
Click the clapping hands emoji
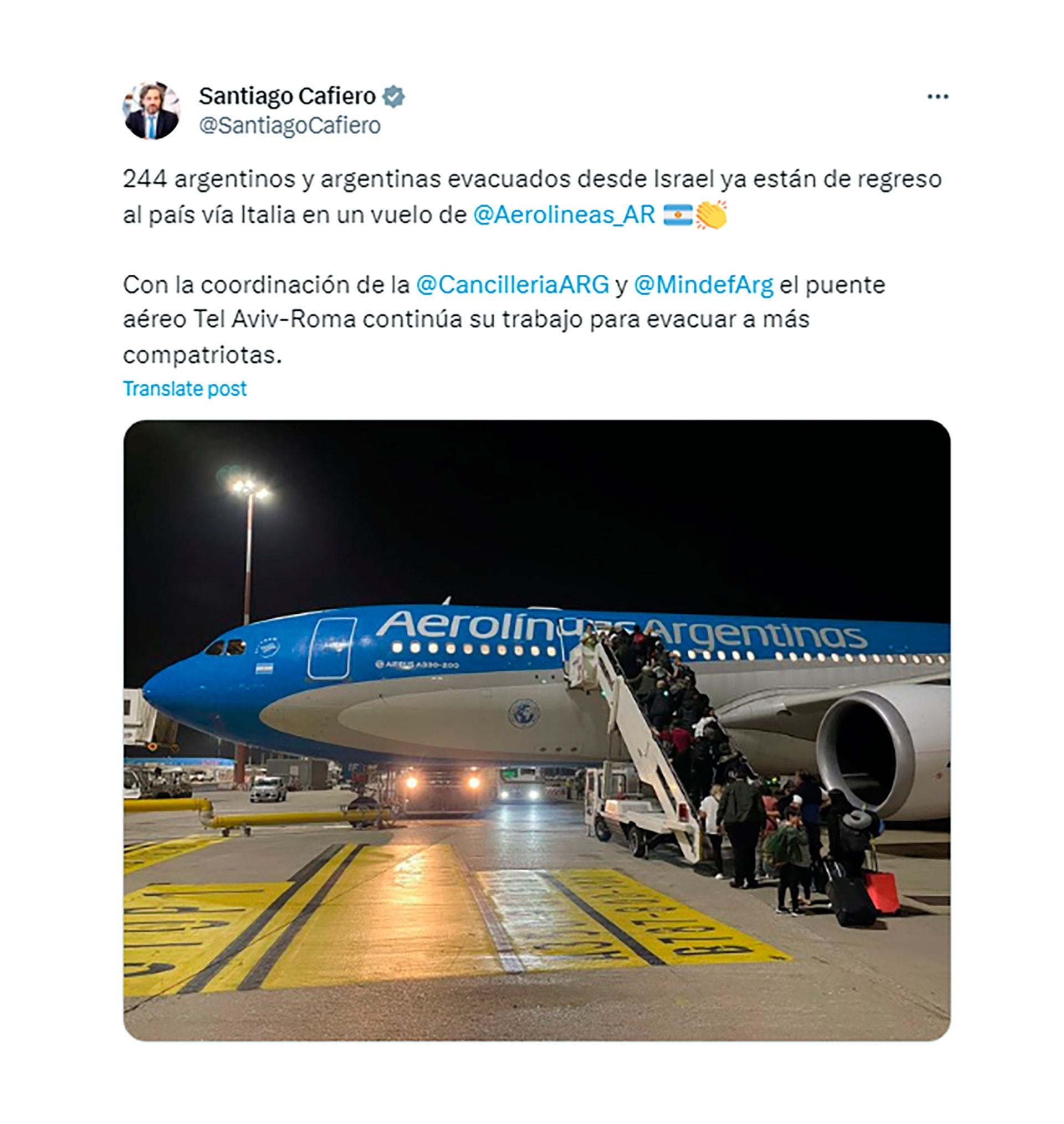click(x=711, y=215)
